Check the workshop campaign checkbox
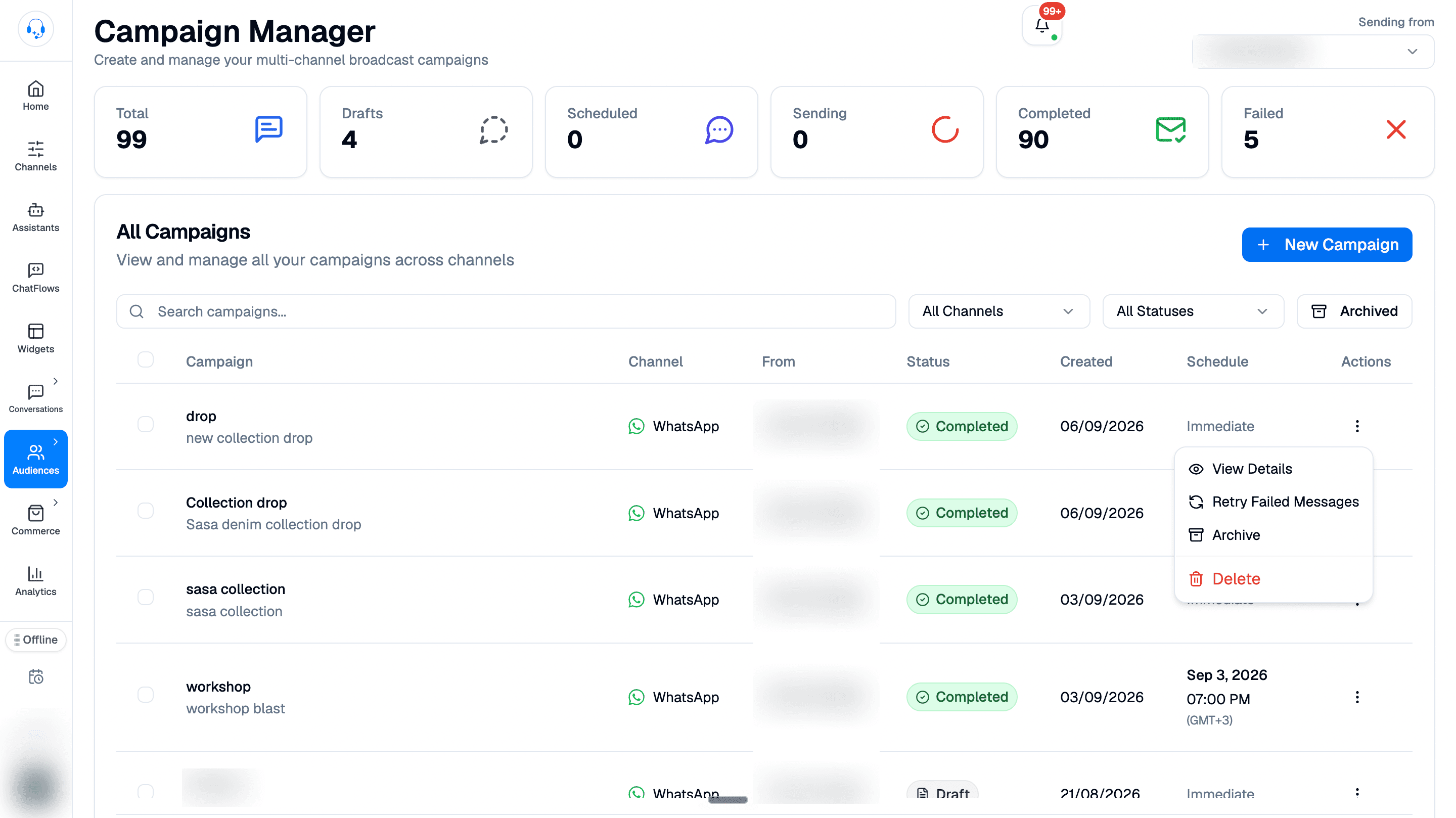The width and height of the screenshot is (1456, 818). click(x=146, y=694)
